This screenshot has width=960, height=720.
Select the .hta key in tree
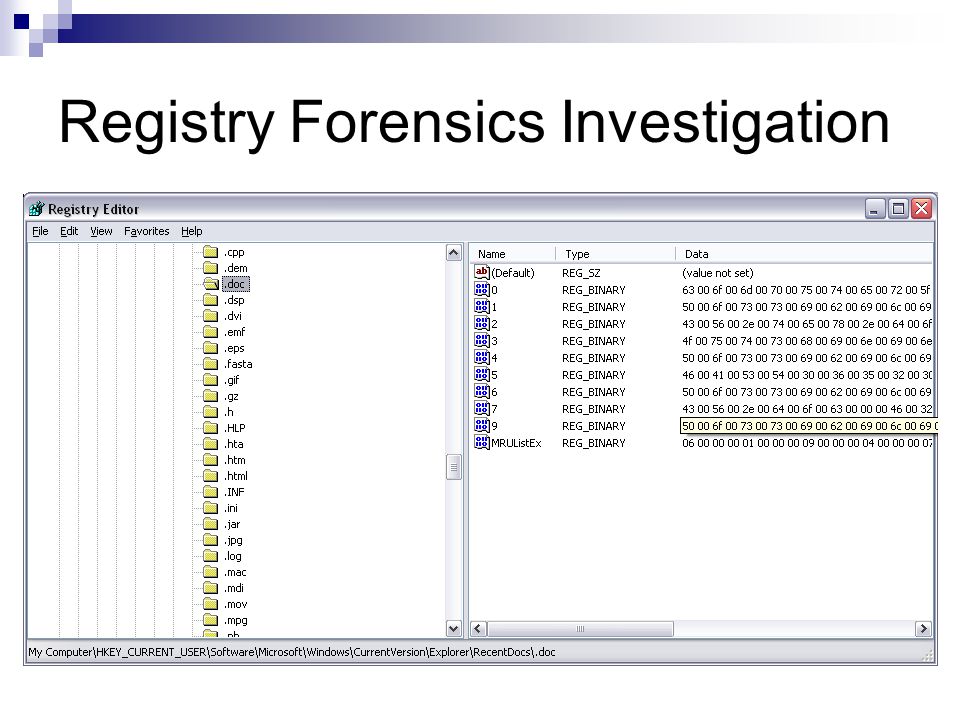pos(233,444)
